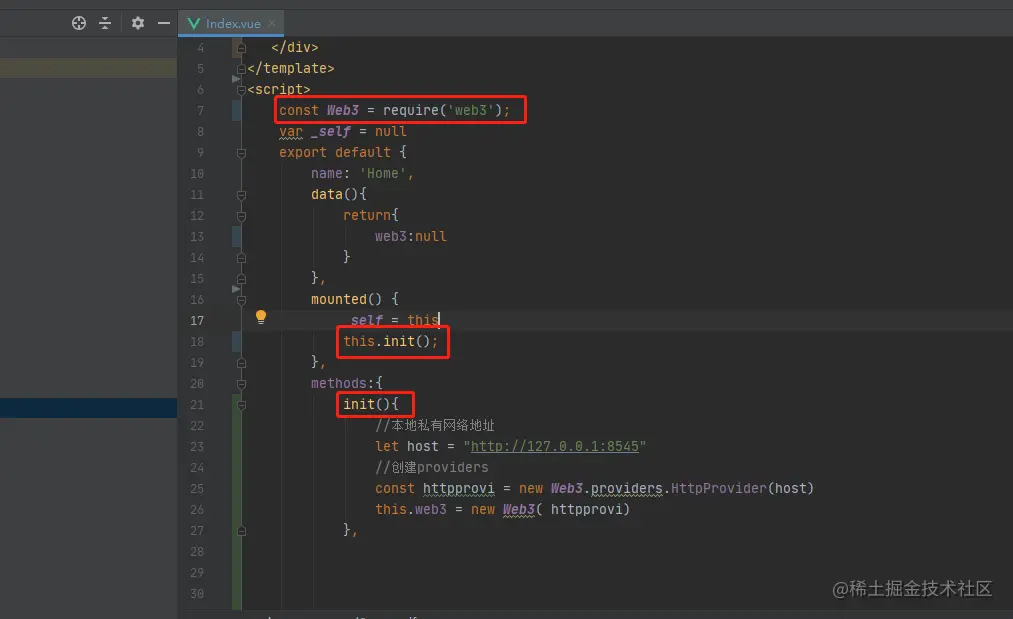
Task: Click the 'name: 'Home'' line
Action: click(x=362, y=174)
